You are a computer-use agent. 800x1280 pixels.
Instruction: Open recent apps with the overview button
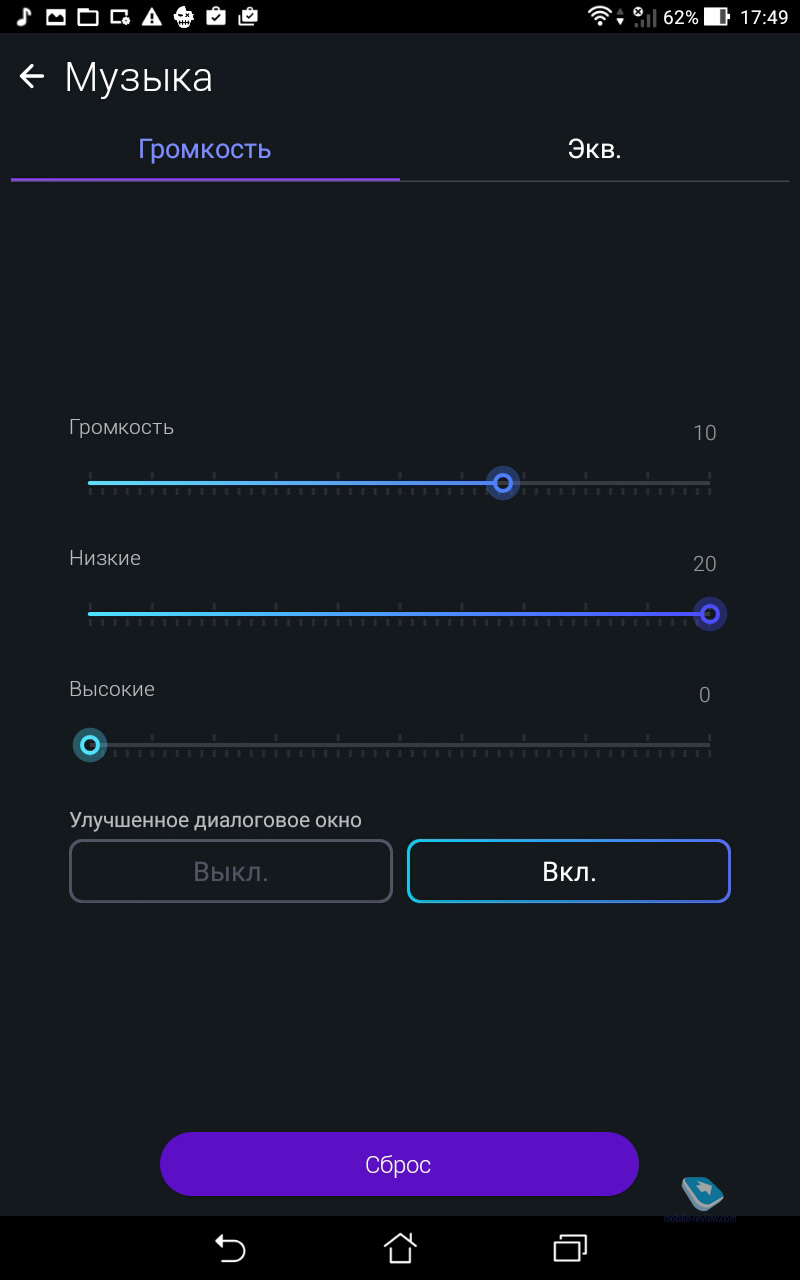click(570, 1247)
